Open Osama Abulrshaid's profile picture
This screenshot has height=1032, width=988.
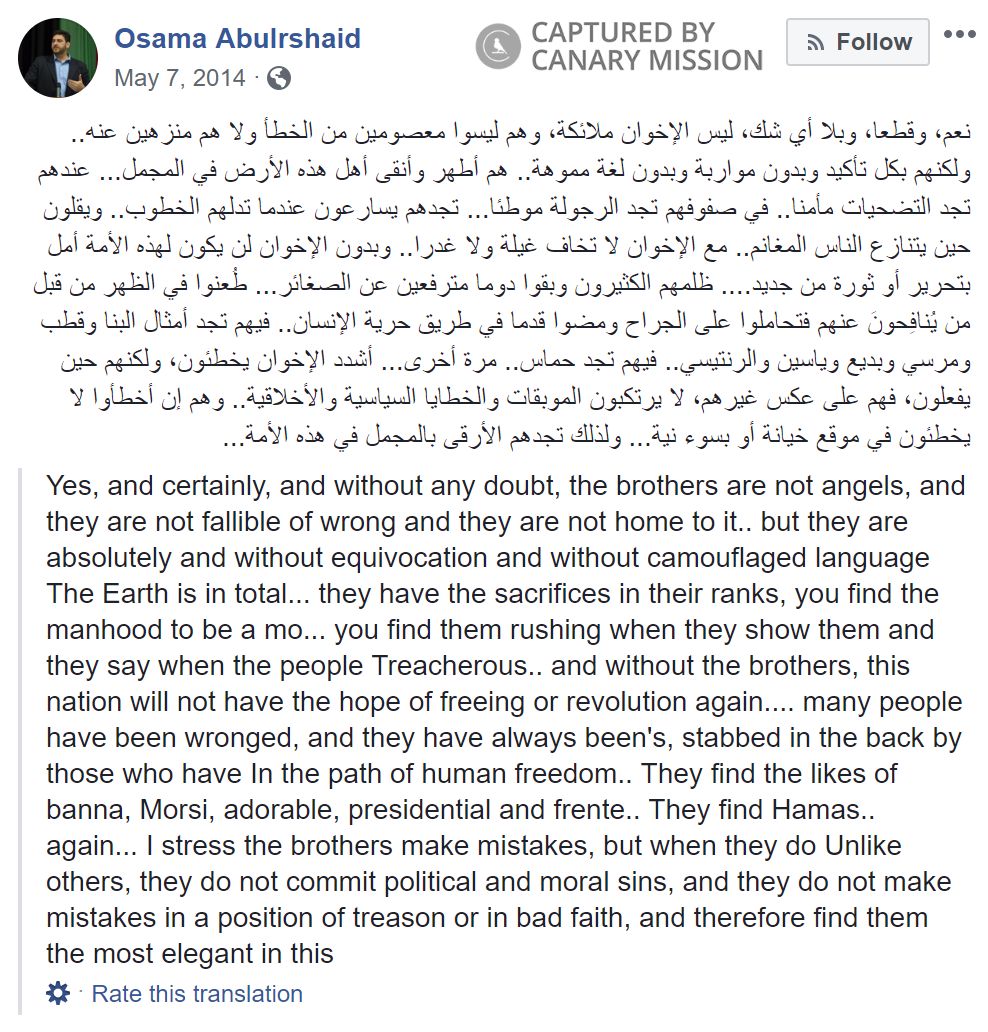(x=58, y=58)
